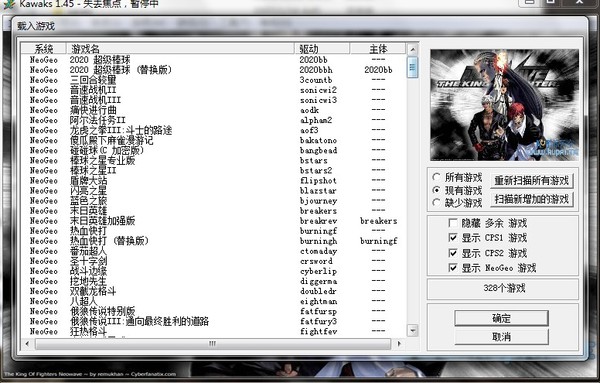
Task: Select game row 龙虎之拳III:斗士的路途
Action: (213, 130)
